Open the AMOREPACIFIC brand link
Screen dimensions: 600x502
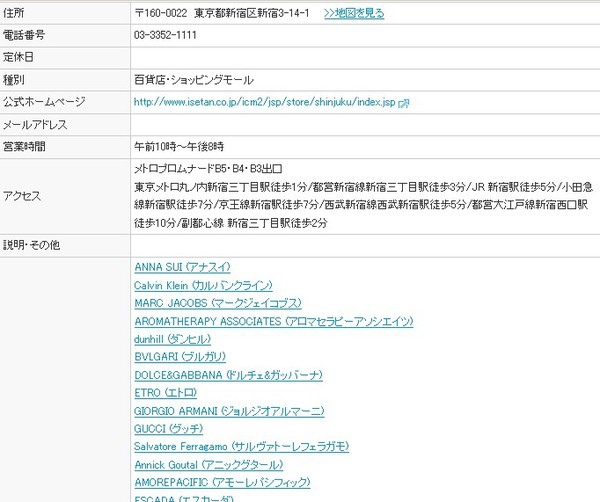(222, 482)
